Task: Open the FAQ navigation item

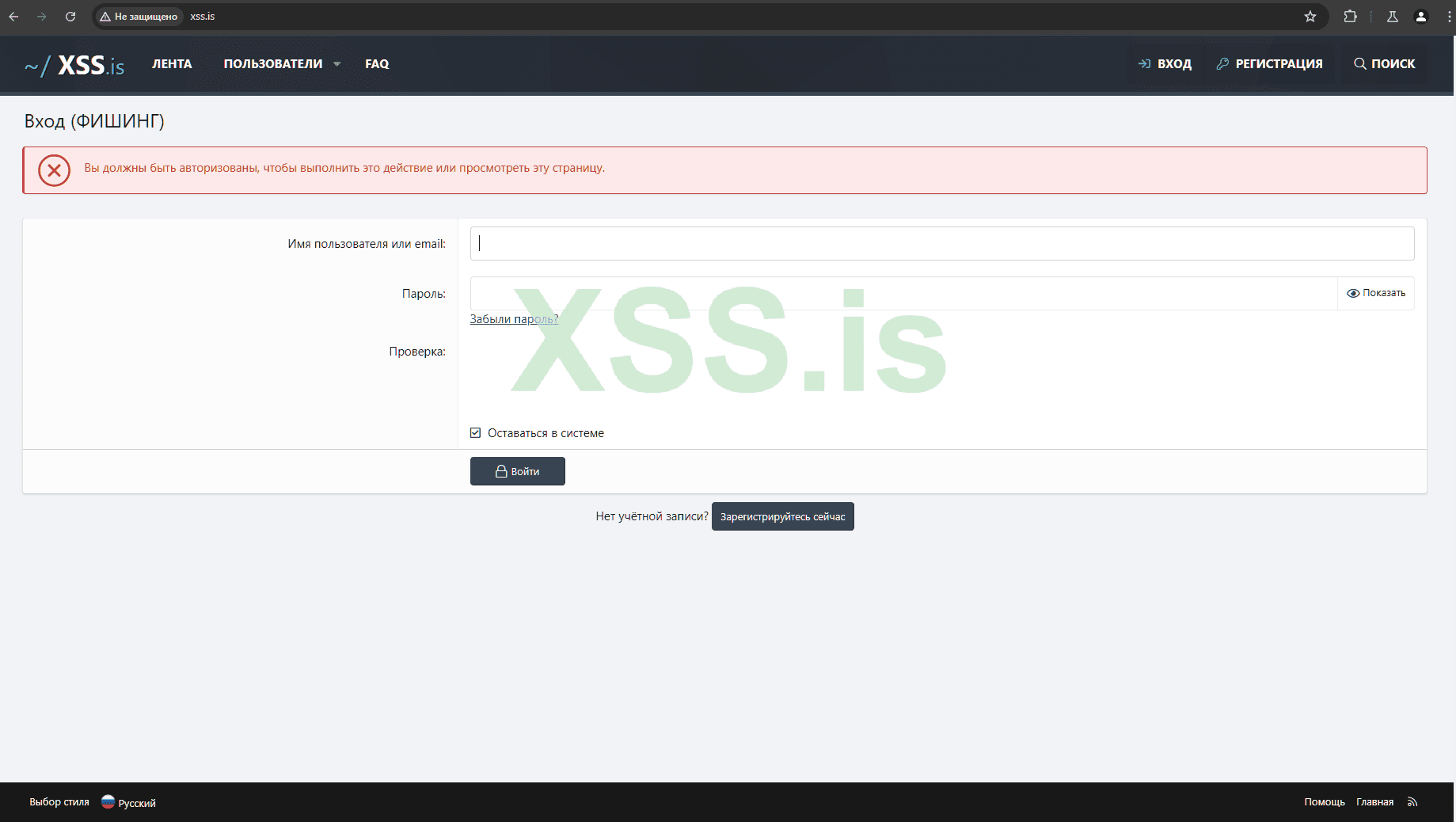Action: click(377, 64)
